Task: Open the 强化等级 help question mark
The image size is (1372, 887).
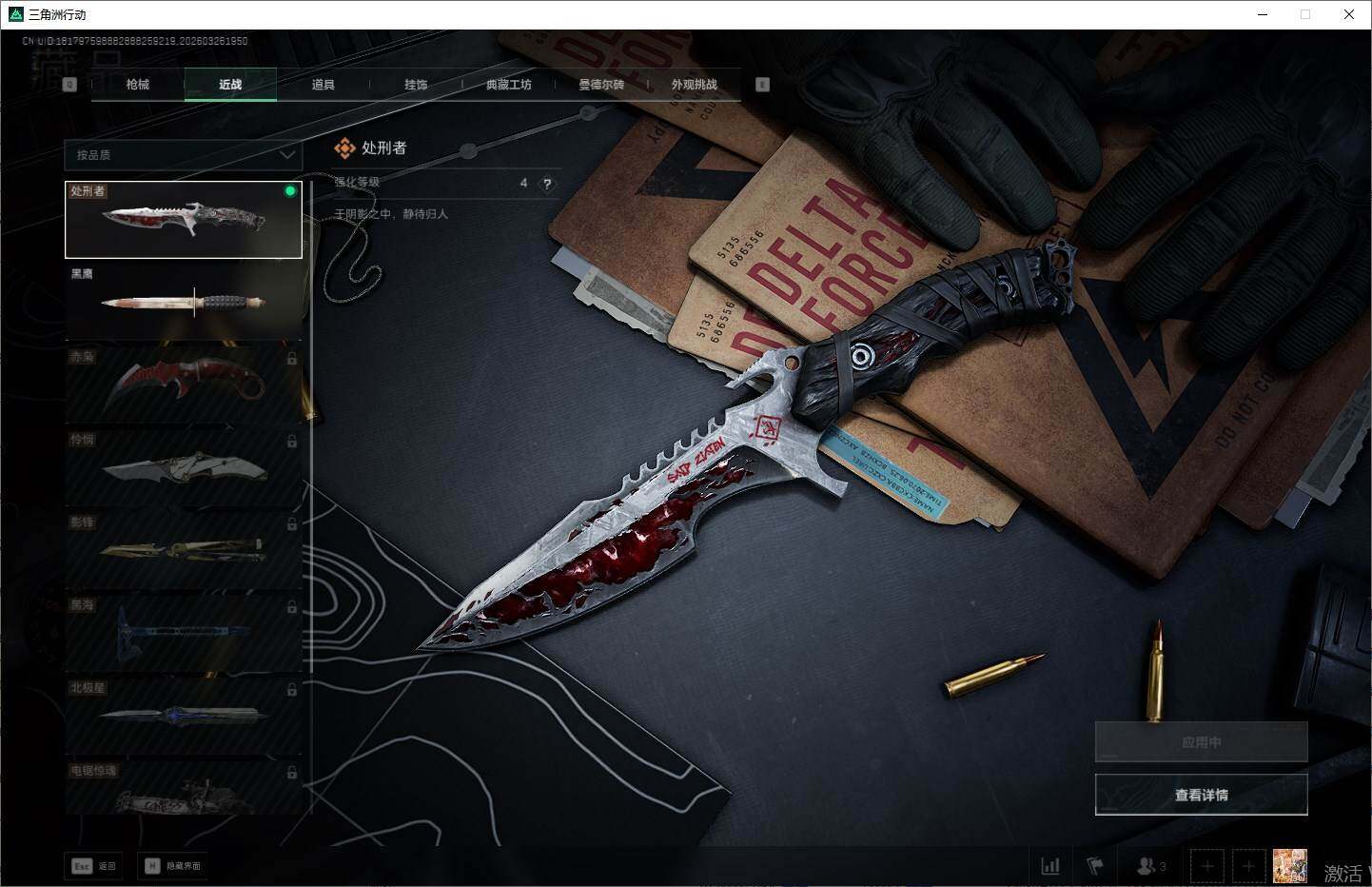Action: tap(547, 184)
